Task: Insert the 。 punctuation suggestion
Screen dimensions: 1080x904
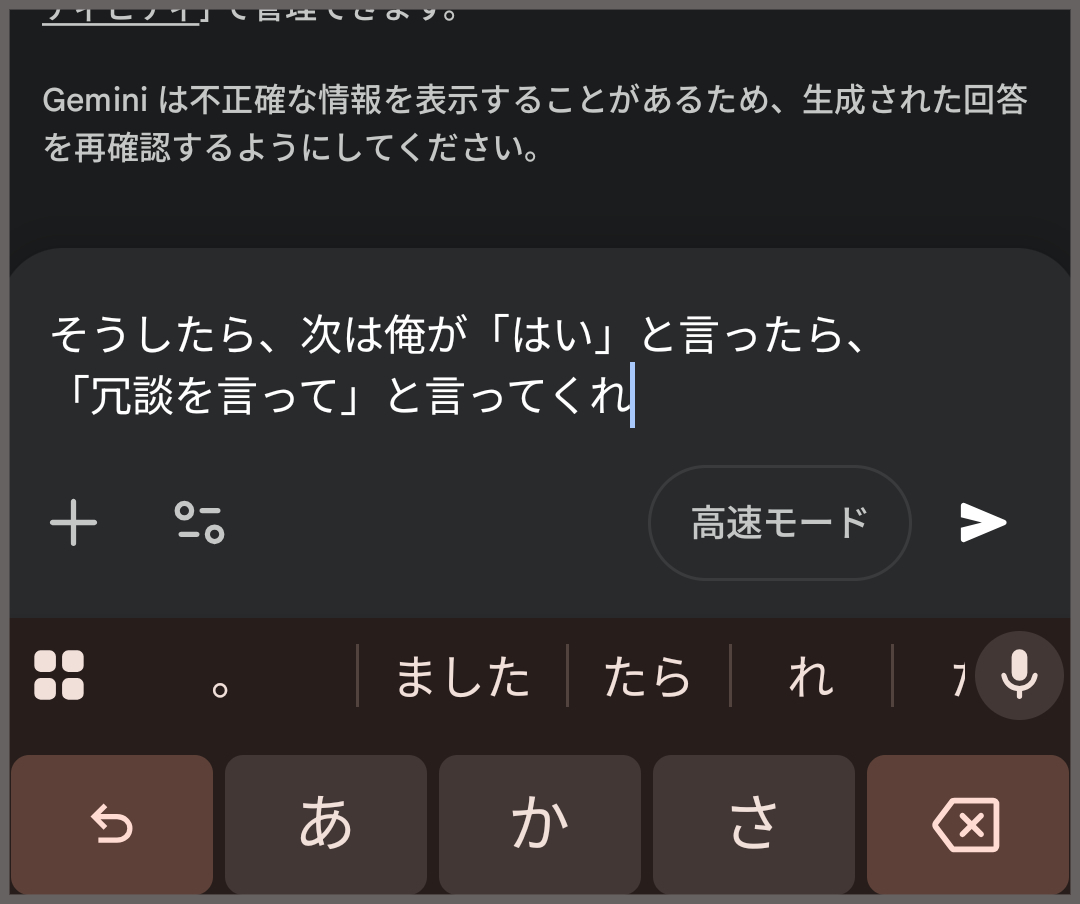Action: click(x=220, y=688)
